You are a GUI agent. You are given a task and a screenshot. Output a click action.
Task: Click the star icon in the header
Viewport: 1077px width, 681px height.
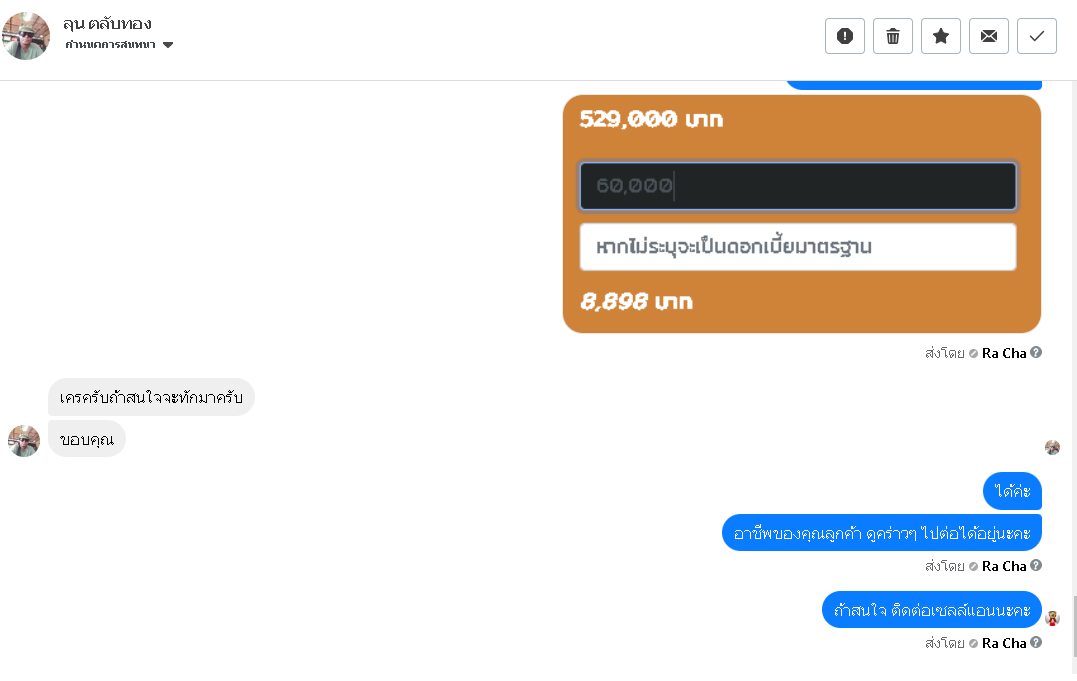[941, 36]
